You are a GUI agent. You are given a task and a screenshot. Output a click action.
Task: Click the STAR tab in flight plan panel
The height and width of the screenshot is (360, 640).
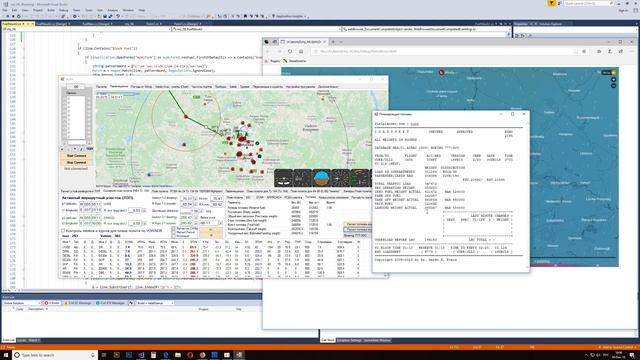(x=260, y=197)
